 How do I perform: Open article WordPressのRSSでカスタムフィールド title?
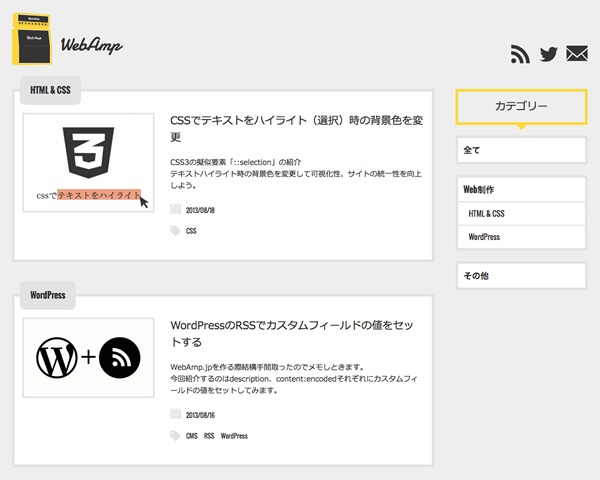(292, 333)
